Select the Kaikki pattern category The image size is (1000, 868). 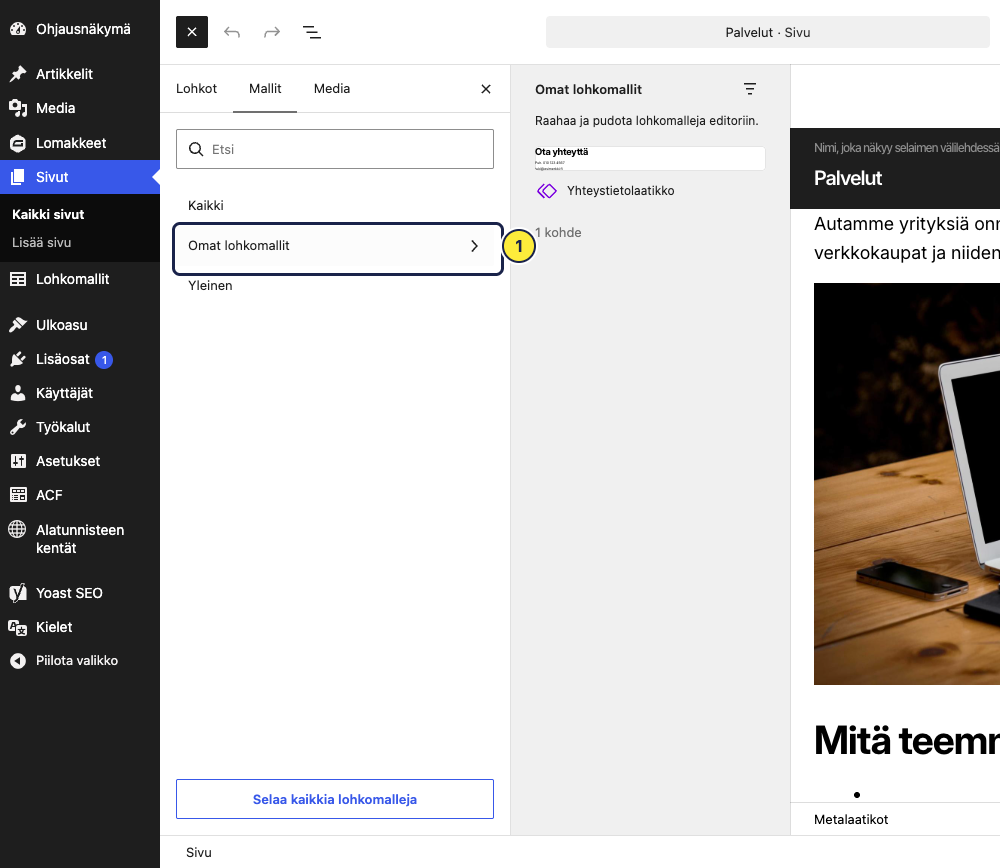click(205, 205)
